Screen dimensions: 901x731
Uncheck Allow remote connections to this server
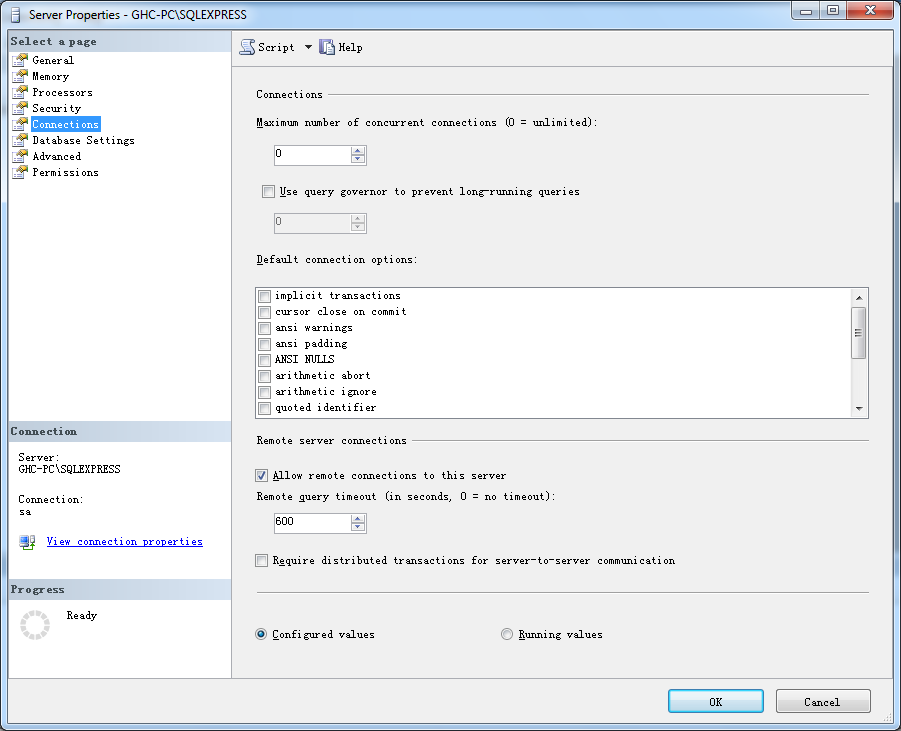click(x=261, y=475)
